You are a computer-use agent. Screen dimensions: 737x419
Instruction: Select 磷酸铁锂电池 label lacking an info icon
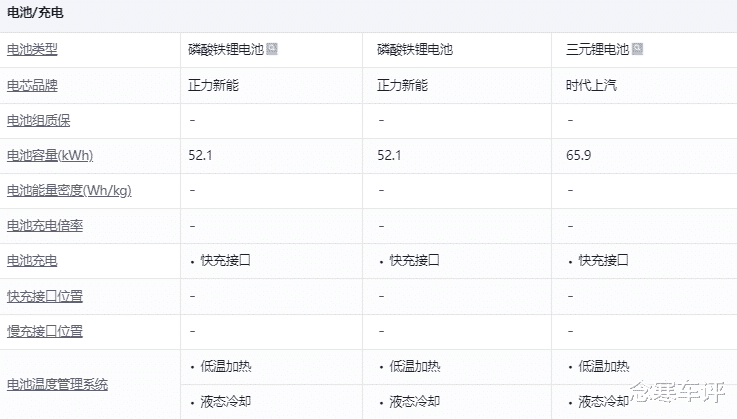[415, 49]
